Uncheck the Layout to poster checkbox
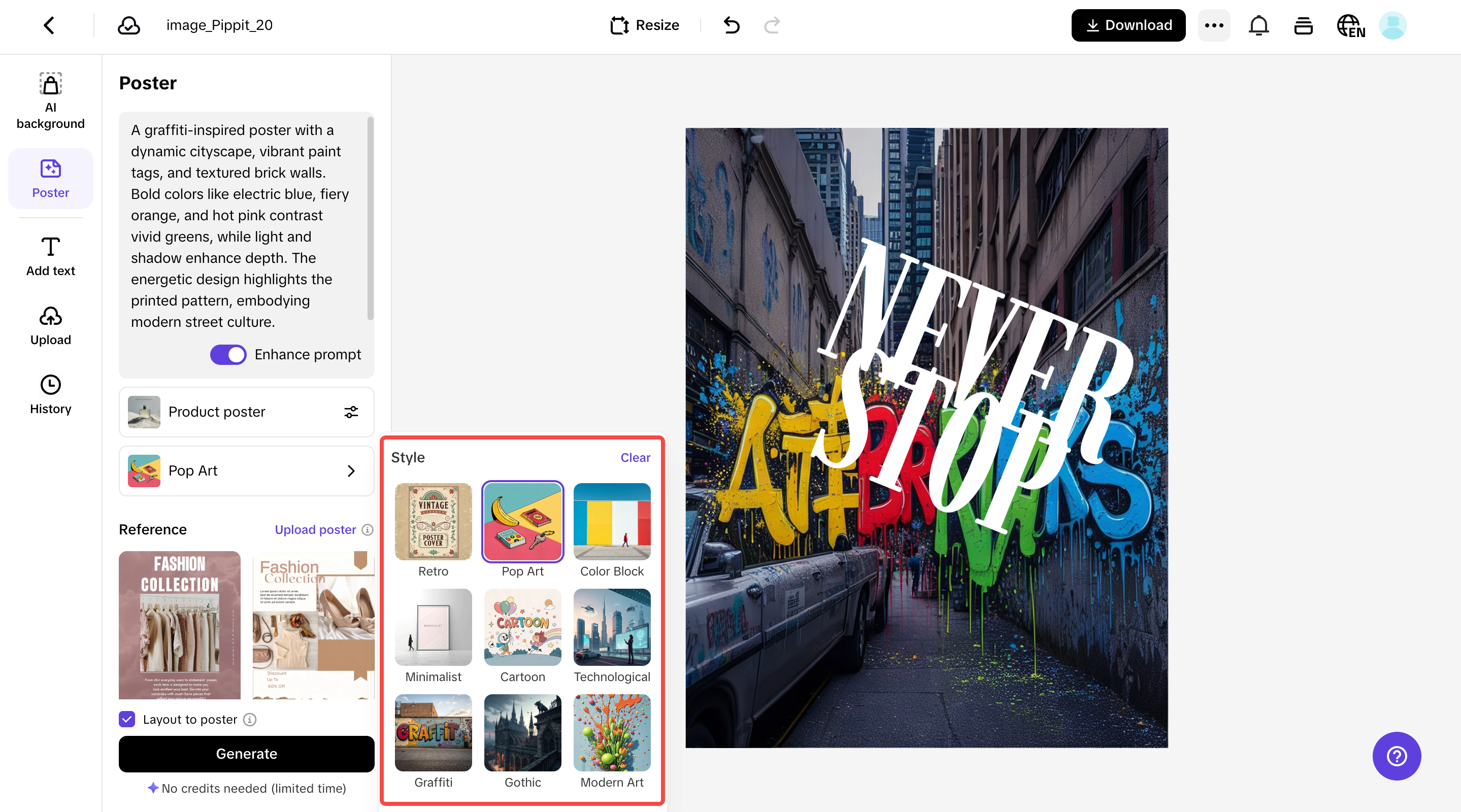Viewport: 1461px width, 812px height. click(126, 720)
